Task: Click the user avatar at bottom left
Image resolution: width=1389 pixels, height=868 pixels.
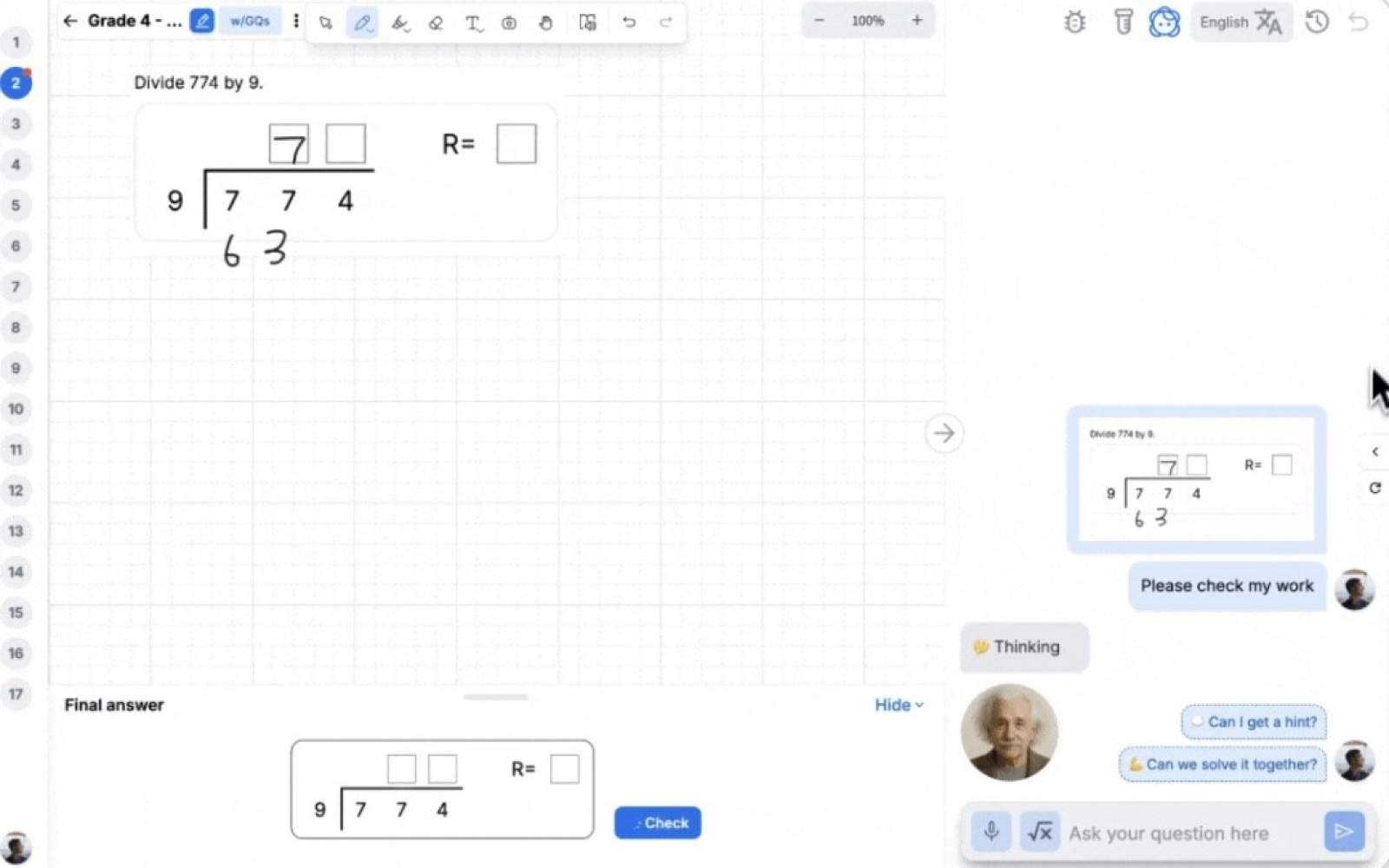Action: click(x=16, y=848)
